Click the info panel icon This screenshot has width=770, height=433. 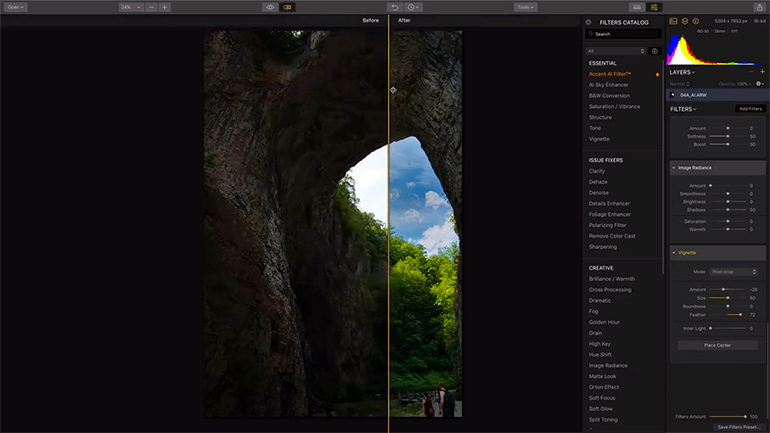[x=696, y=21]
